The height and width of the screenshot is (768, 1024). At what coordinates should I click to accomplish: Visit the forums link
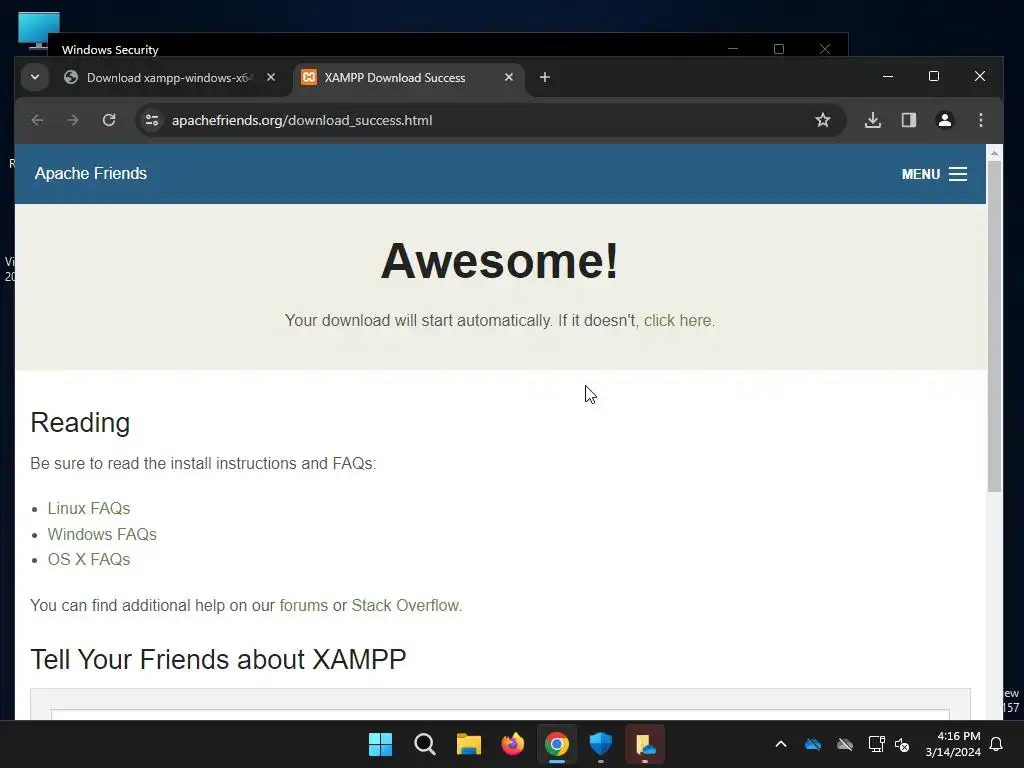click(304, 605)
